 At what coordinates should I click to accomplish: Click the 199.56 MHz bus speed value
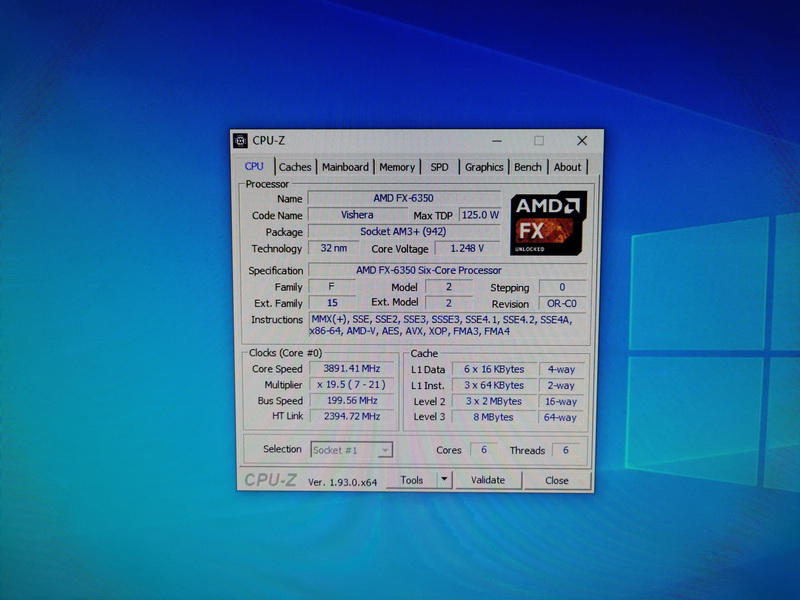click(352, 401)
